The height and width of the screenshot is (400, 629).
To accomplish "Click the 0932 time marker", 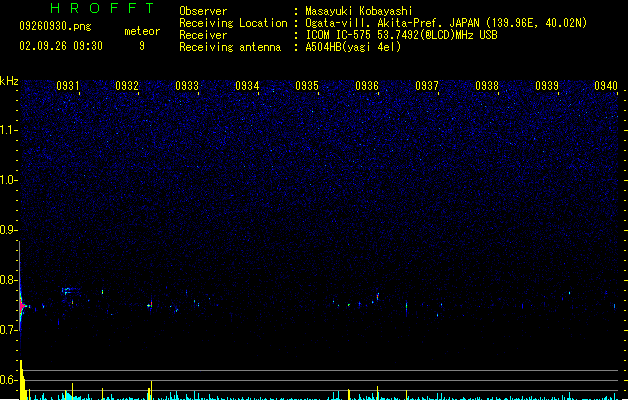I will coord(127,86).
